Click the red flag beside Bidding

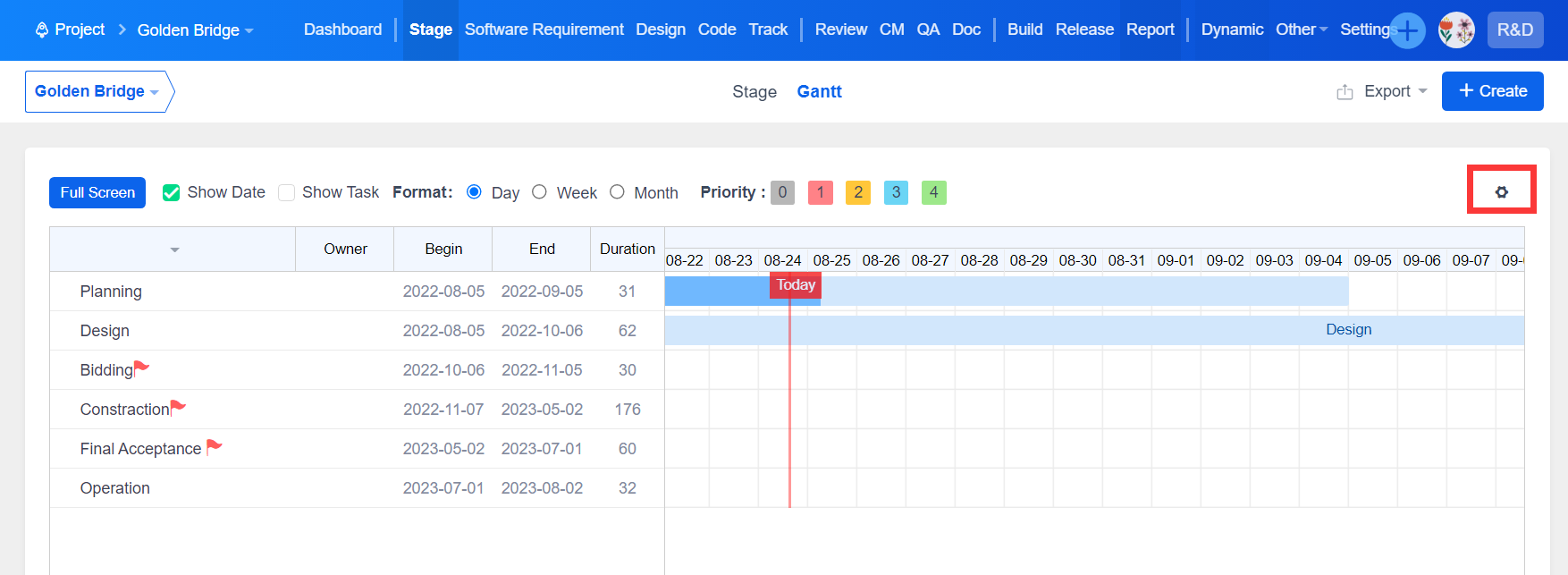tap(141, 368)
